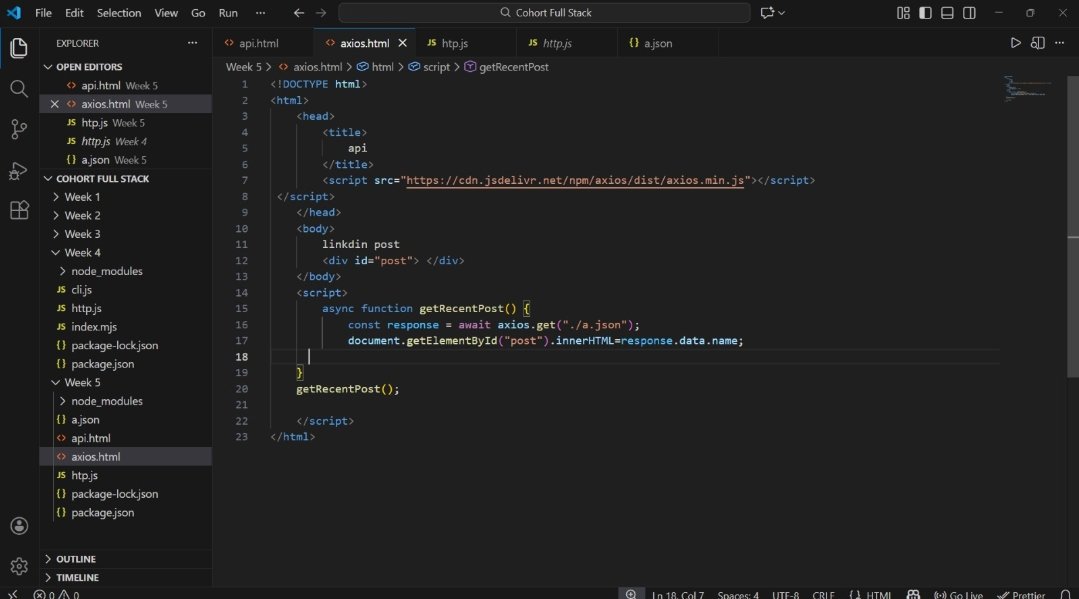Screen dimensions: 1079x599
Task: Click the zoom icon in status bar
Action: tap(631, 593)
